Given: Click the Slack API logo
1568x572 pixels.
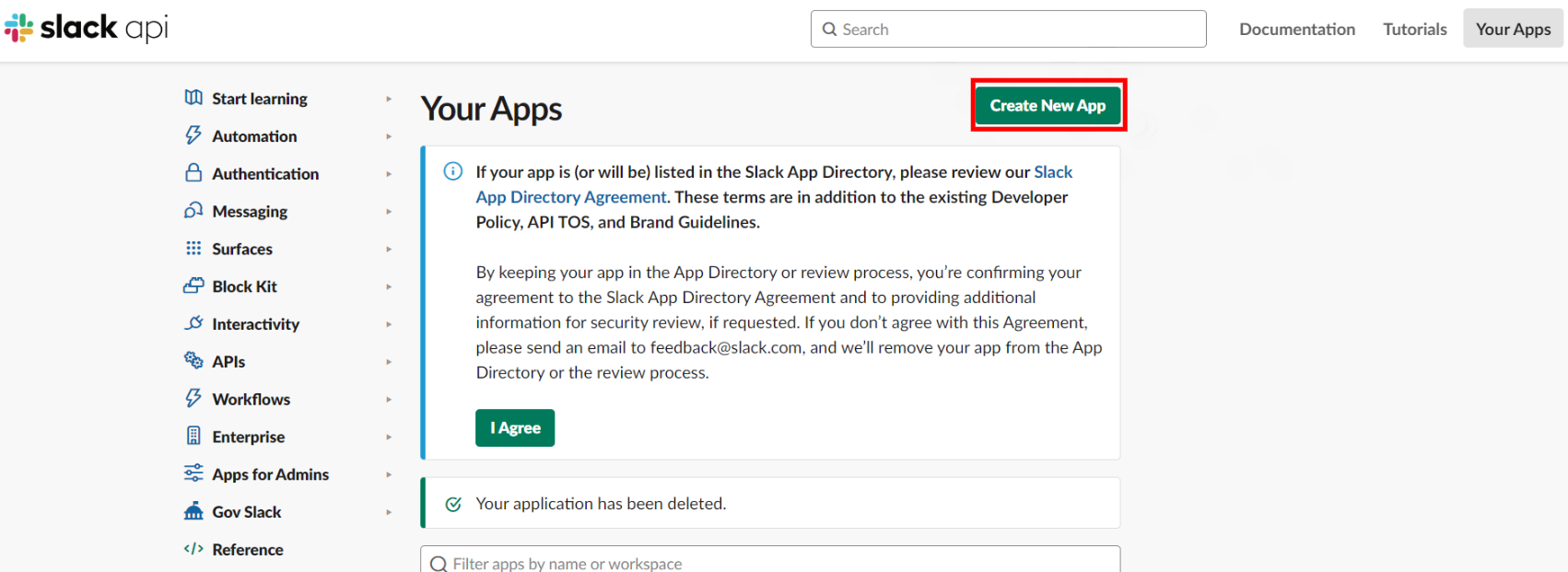Looking at the screenshot, I should click(x=87, y=28).
